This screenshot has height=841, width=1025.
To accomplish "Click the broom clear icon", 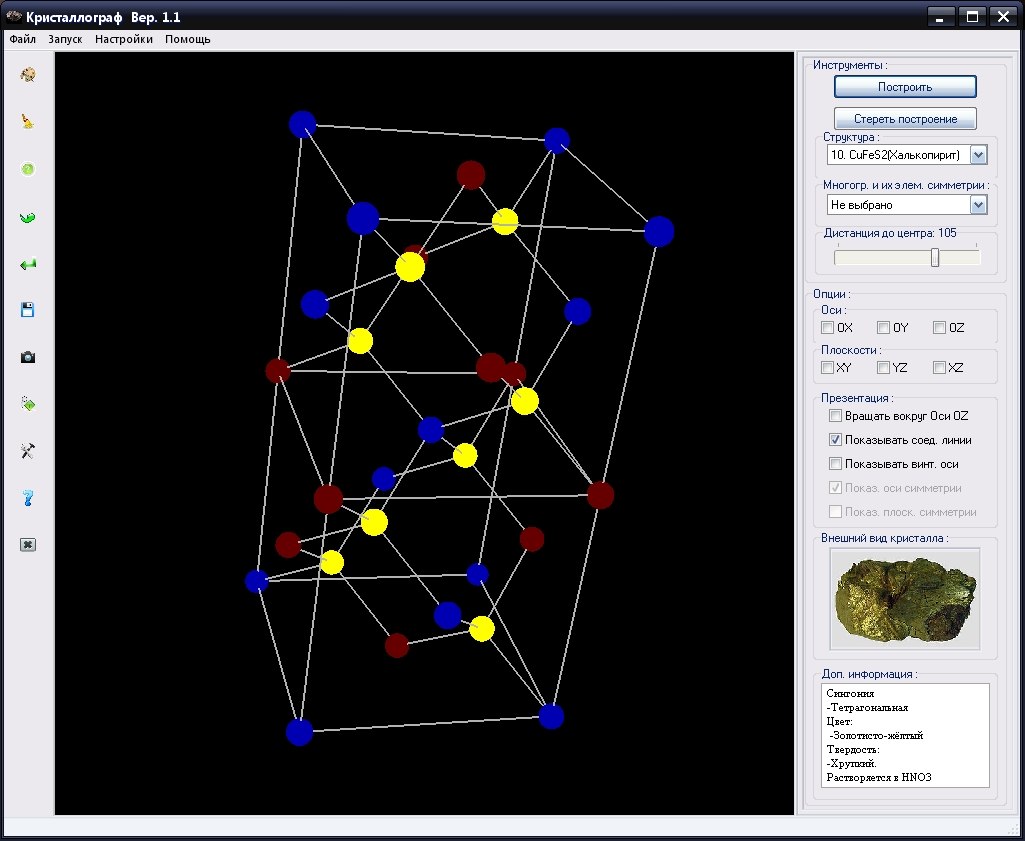I will click(27, 122).
